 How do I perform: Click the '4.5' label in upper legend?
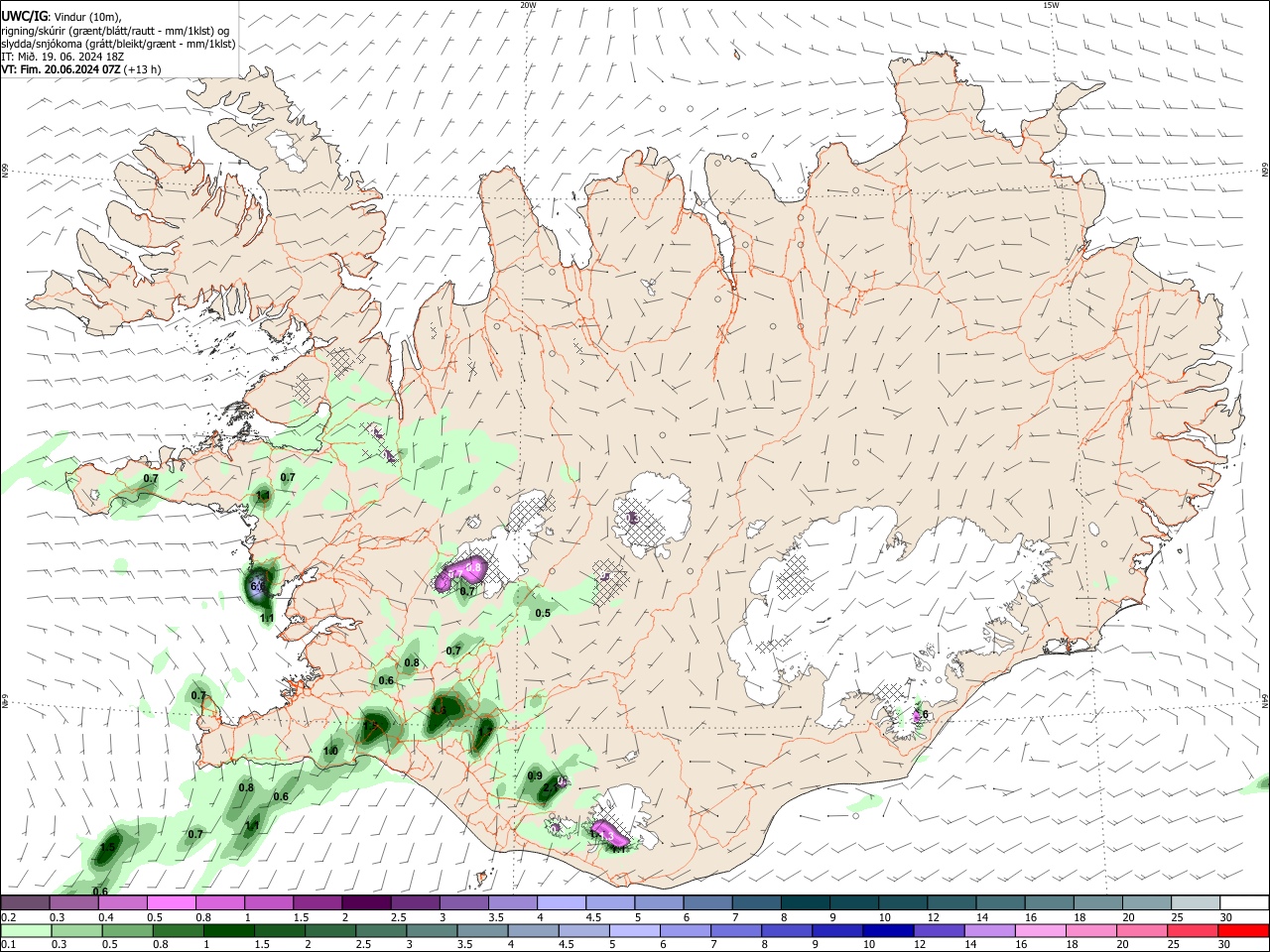[x=593, y=917]
